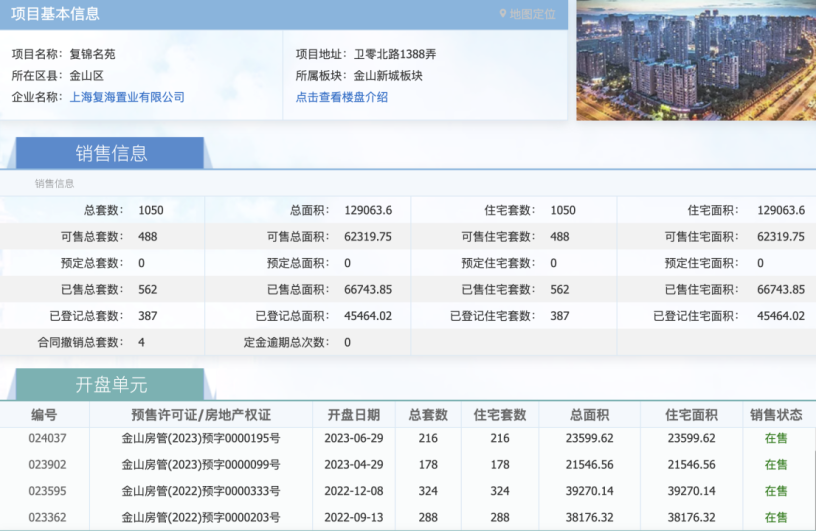Screen dimensions: 816x531
Task: Click 在售 status for unit 023595
Action: coord(776,492)
